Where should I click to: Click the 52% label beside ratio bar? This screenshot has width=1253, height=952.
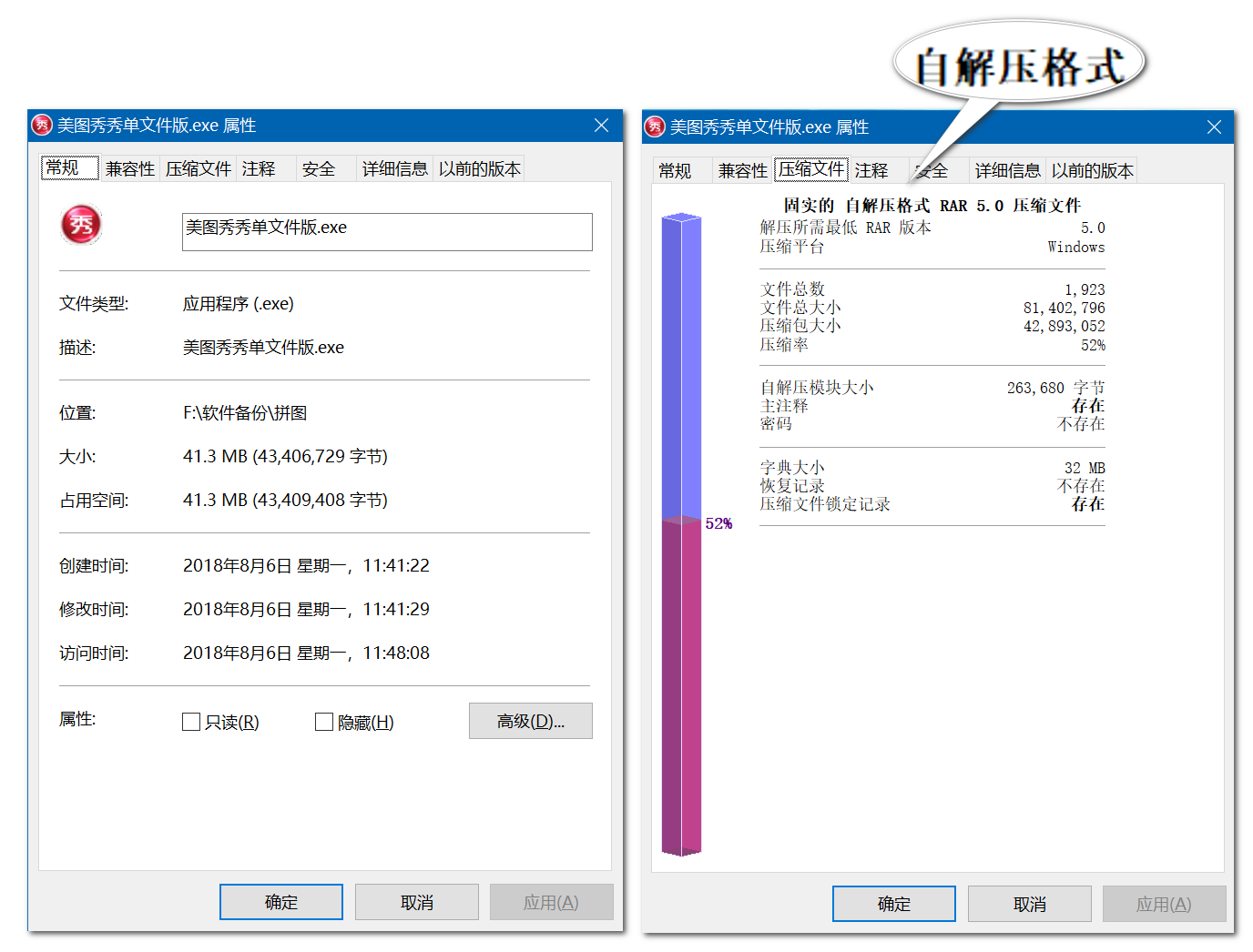tap(718, 523)
